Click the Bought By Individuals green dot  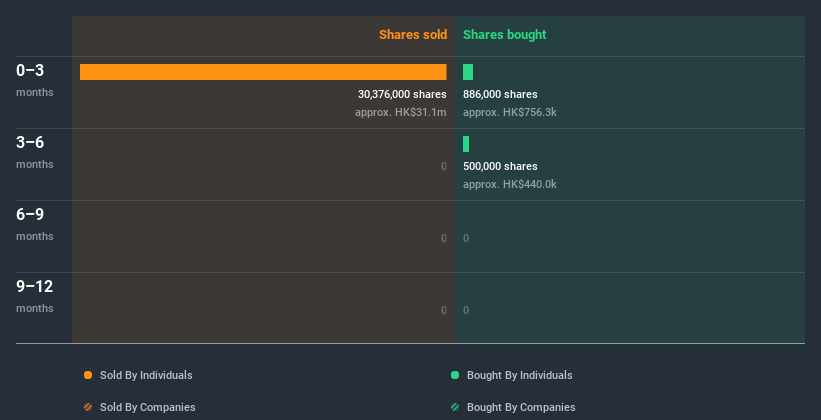click(x=455, y=375)
